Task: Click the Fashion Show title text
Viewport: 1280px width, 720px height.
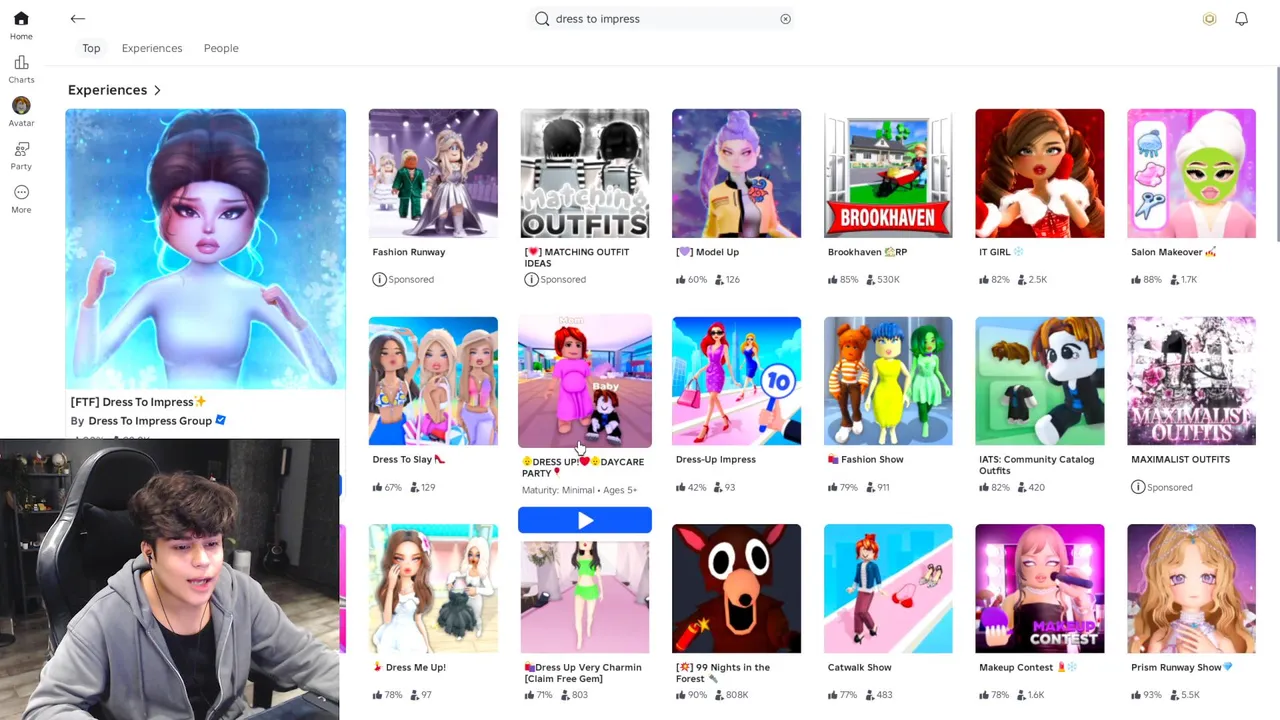Action: tap(866, 460)
